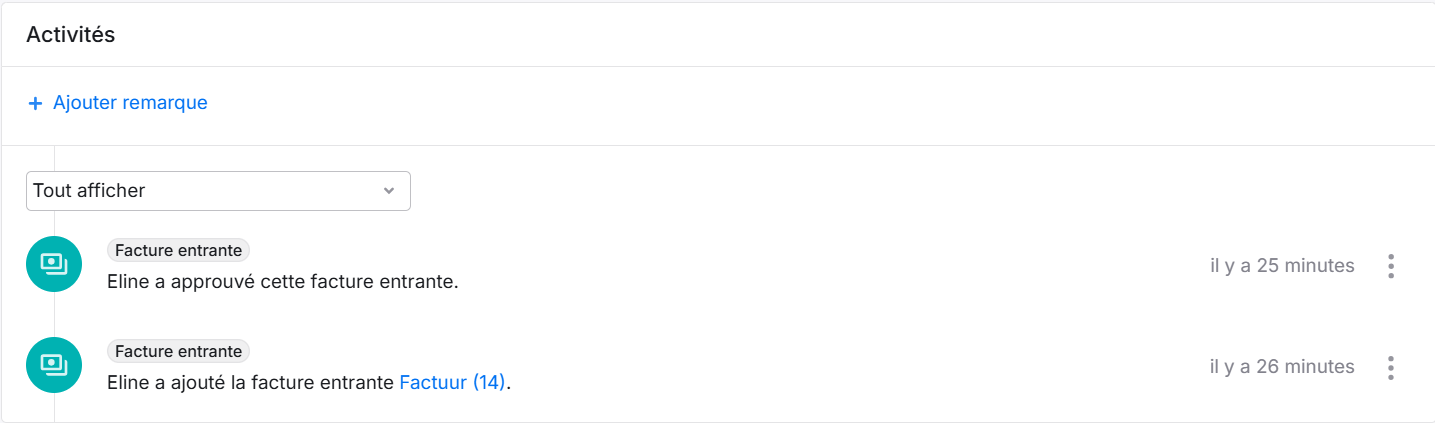Click the teal invoice icon for added entry
Image resolution: width=1435 pixels, height=423 pixels.
click(53, 365)
